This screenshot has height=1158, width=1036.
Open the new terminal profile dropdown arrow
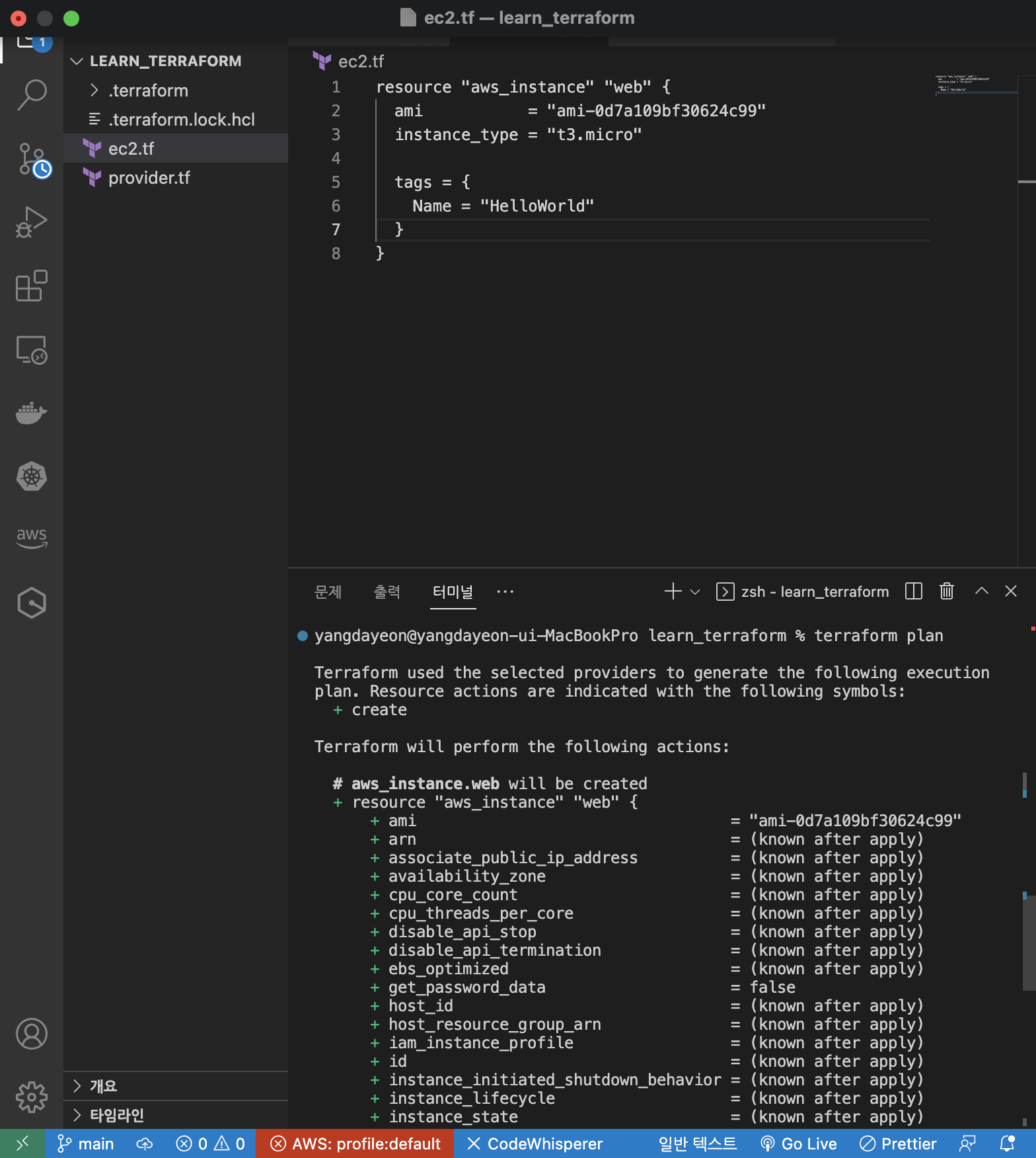695,592
